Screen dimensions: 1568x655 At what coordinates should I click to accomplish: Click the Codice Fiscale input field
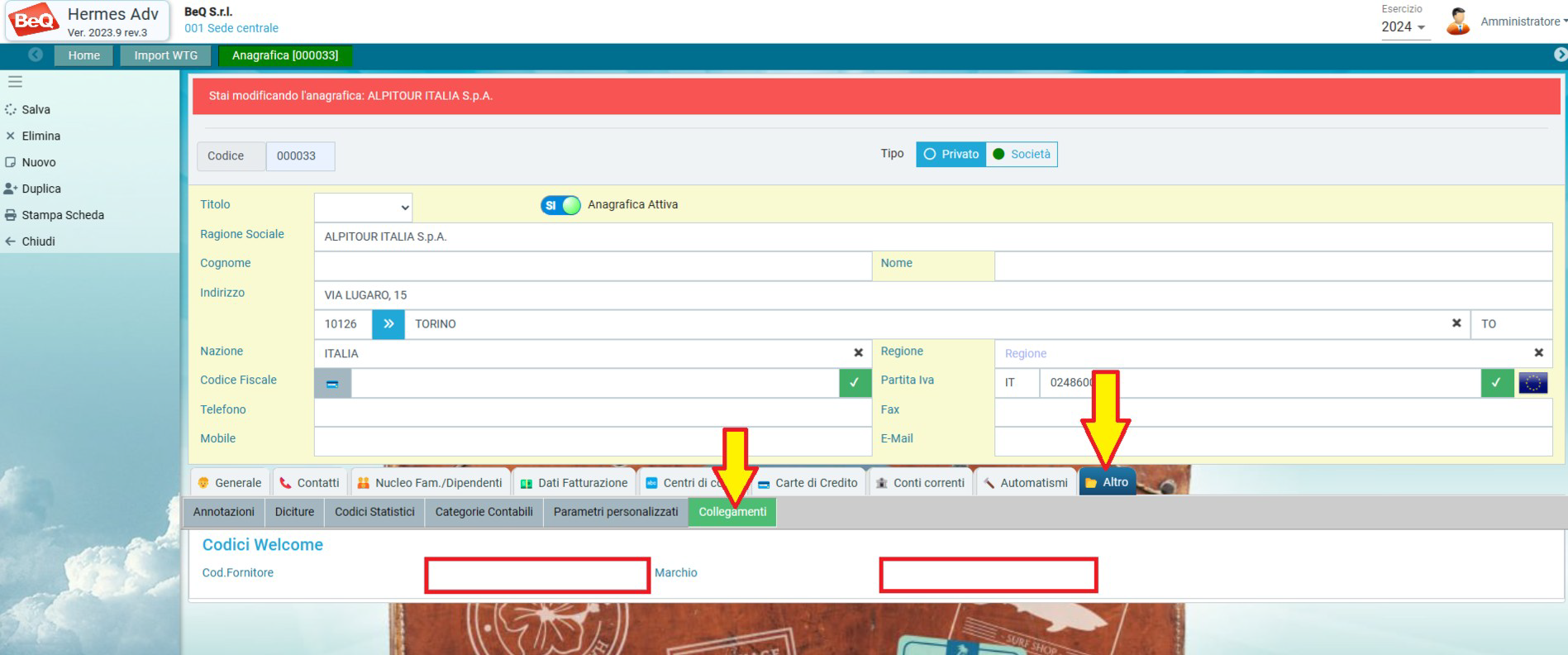pos(595,383)
